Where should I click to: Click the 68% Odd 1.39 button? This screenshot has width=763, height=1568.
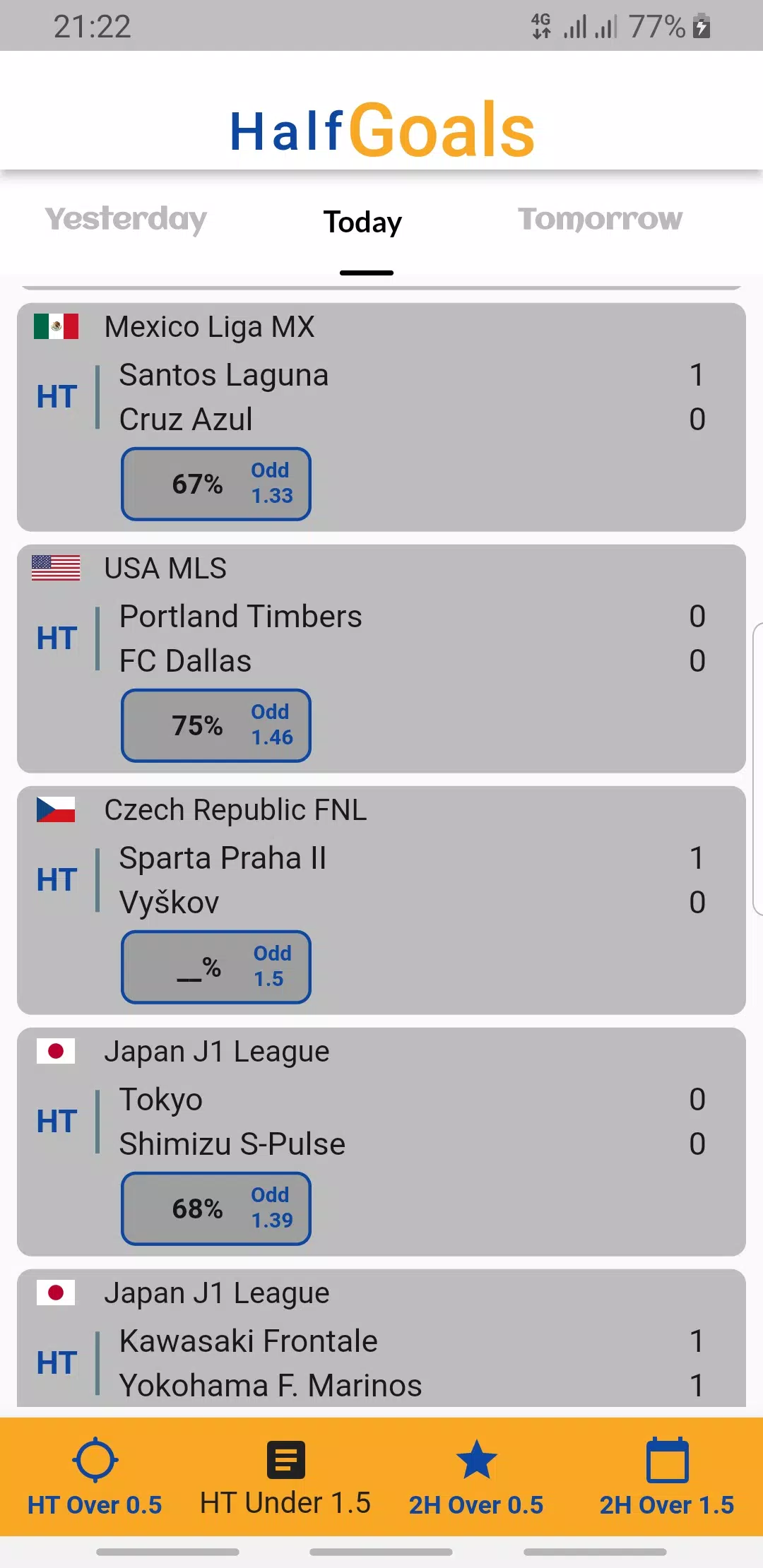(x=216, y=1208)
